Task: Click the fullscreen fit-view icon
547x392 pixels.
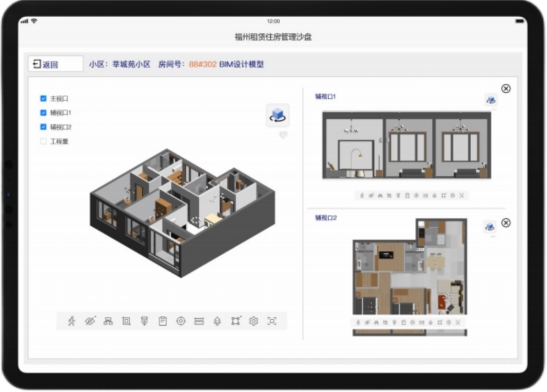Action: [x=272, y=321]
